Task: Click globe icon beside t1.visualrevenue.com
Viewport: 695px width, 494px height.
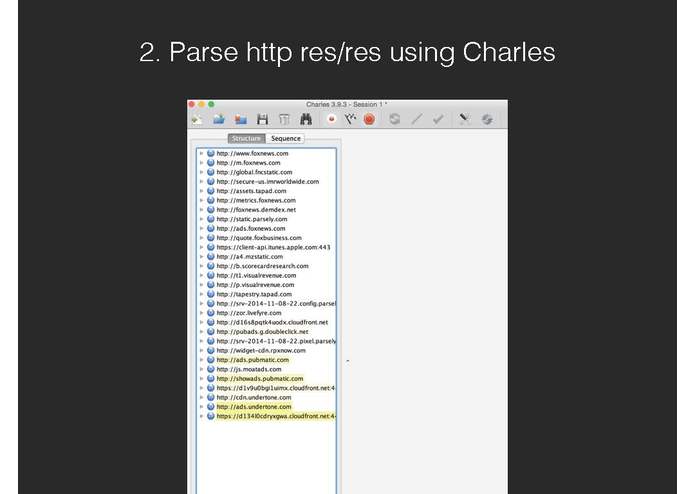Action: 211,275
